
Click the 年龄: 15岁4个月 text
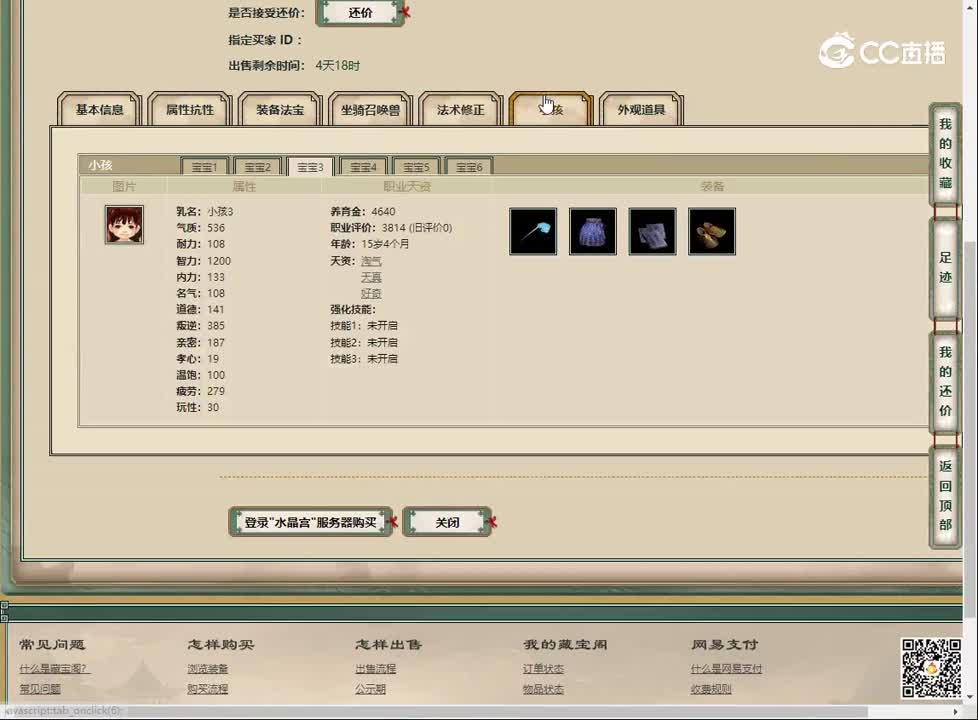pyautogui.click(x=370, y=244)
